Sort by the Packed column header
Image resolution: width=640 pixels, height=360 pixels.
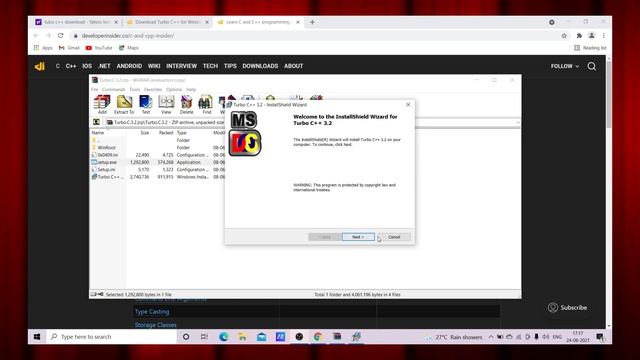tap(166, 133)
